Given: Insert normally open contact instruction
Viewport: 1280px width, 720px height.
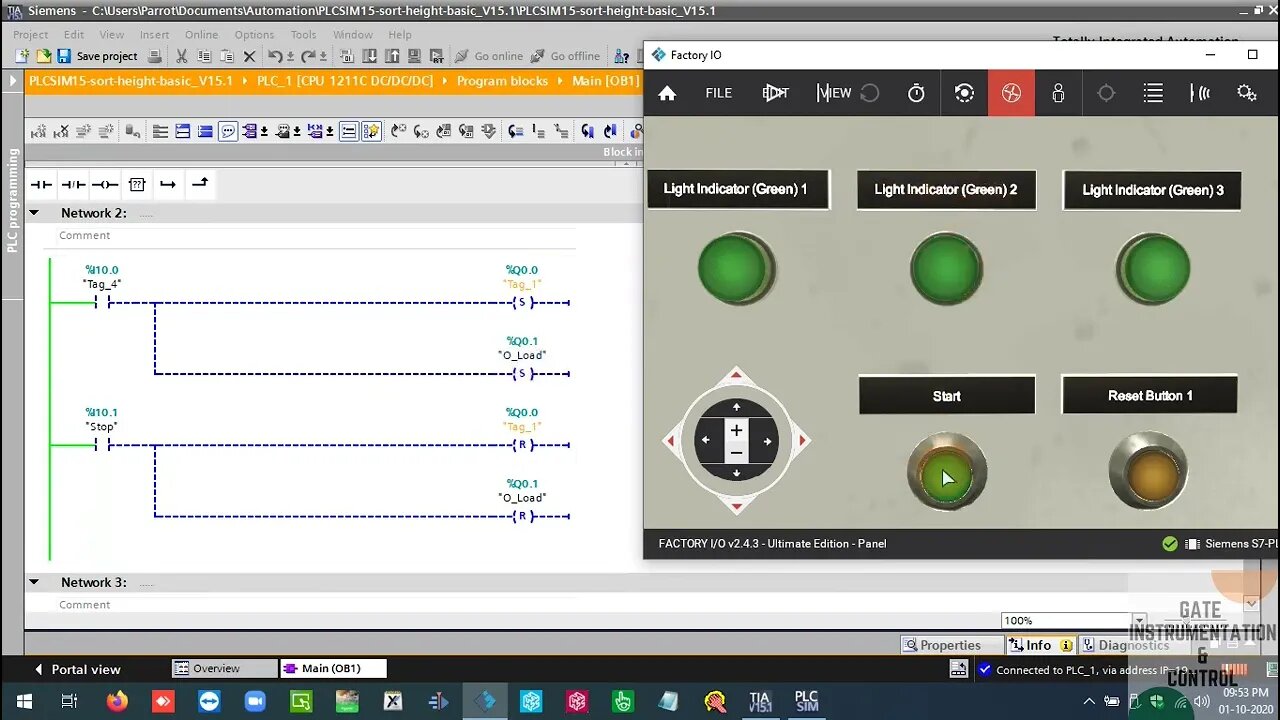Looking at the screenshot, I should (41, 184).
